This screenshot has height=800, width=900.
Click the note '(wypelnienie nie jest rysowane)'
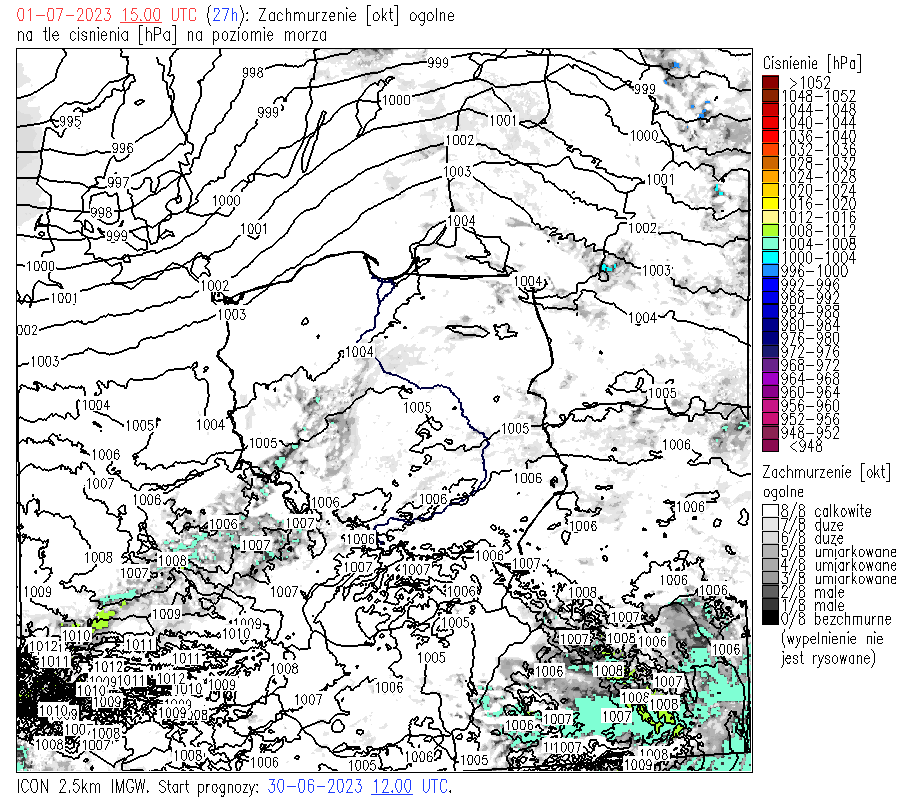(x=832, y=648)
